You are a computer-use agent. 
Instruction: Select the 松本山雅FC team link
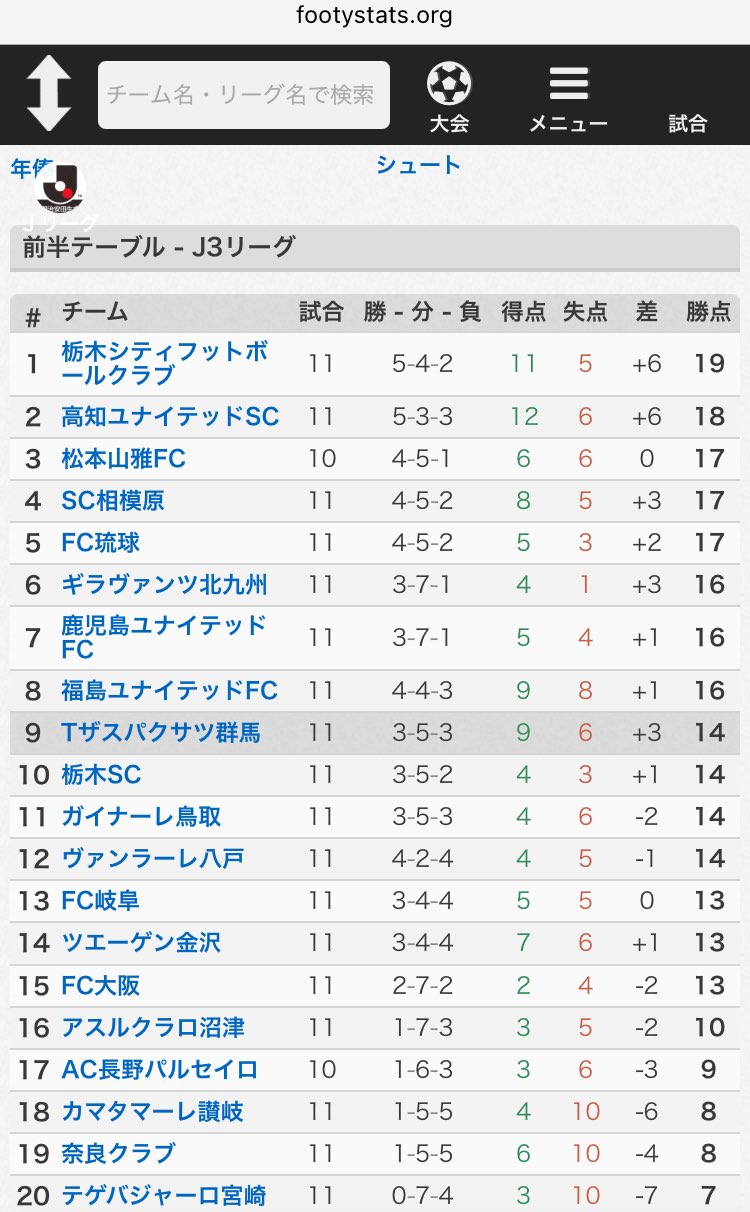124,459
